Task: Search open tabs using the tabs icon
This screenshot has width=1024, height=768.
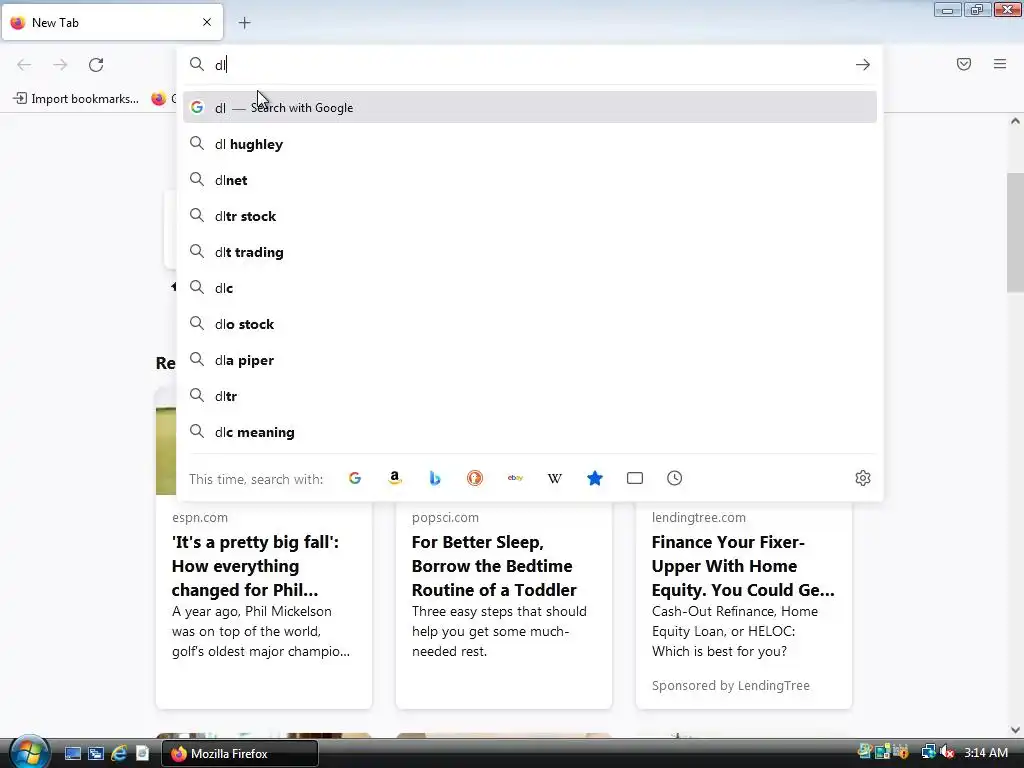Action: click(x=635, y=478)
